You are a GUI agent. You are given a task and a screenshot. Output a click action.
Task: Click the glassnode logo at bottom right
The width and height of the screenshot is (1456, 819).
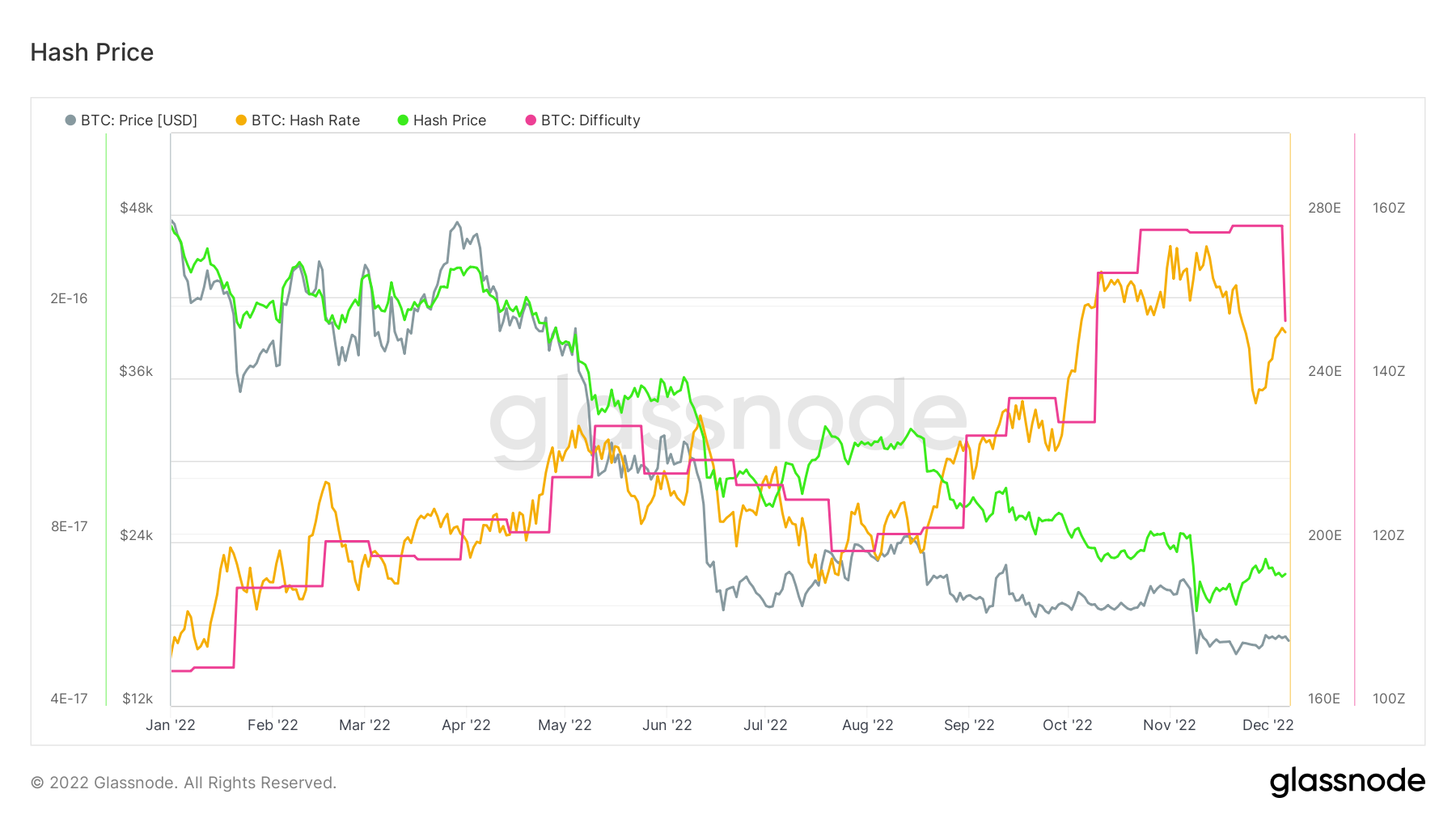pyautogui.click(x=1347, y=782)
